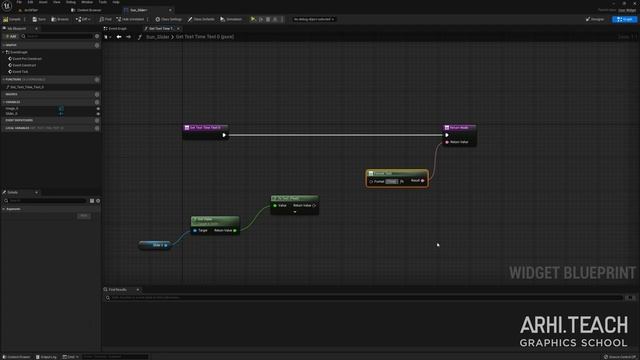
Task: Add new variable with Variables plus icon
Action: coord(97,102)
